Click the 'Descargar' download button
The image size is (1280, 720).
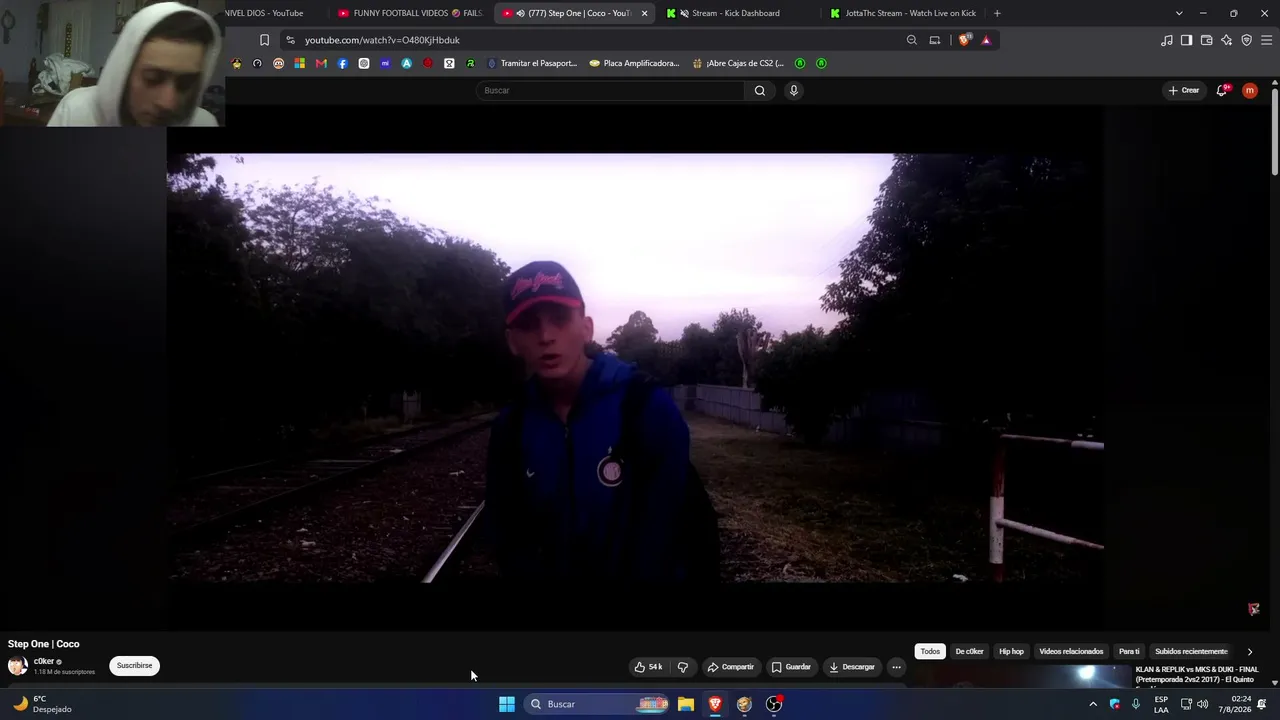point(852,667)
